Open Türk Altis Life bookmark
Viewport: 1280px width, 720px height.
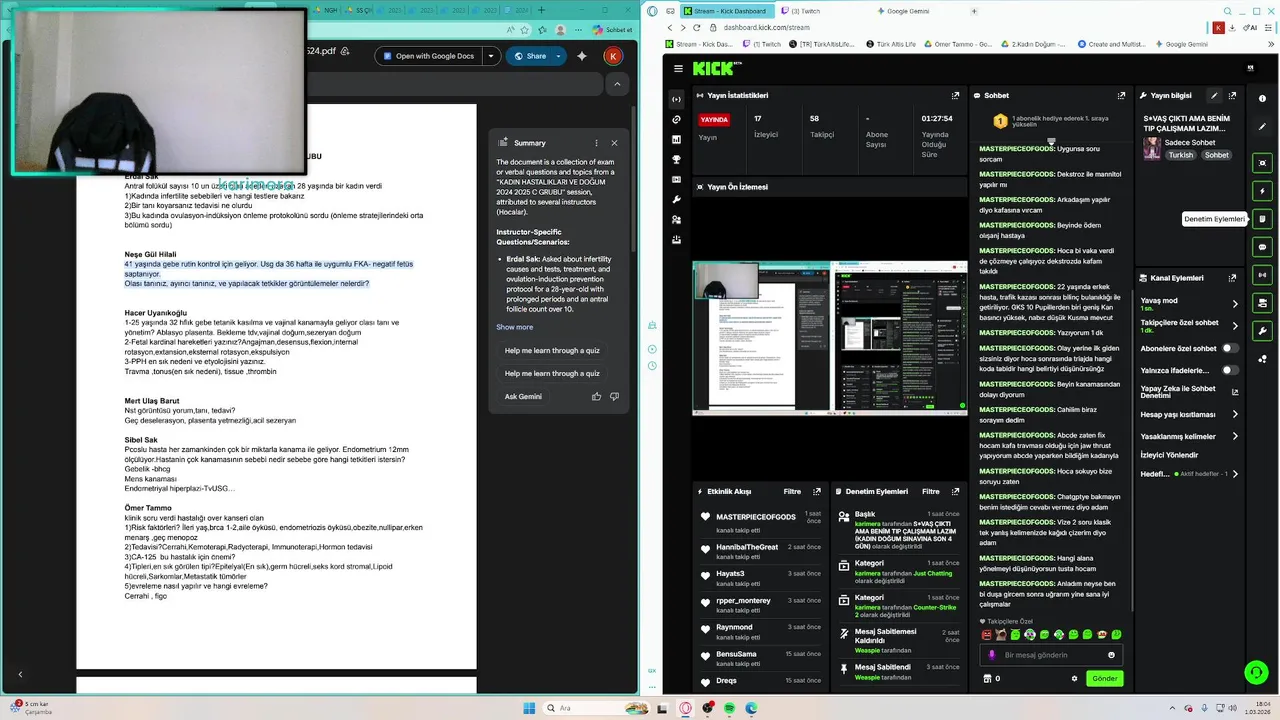(891, 44)
